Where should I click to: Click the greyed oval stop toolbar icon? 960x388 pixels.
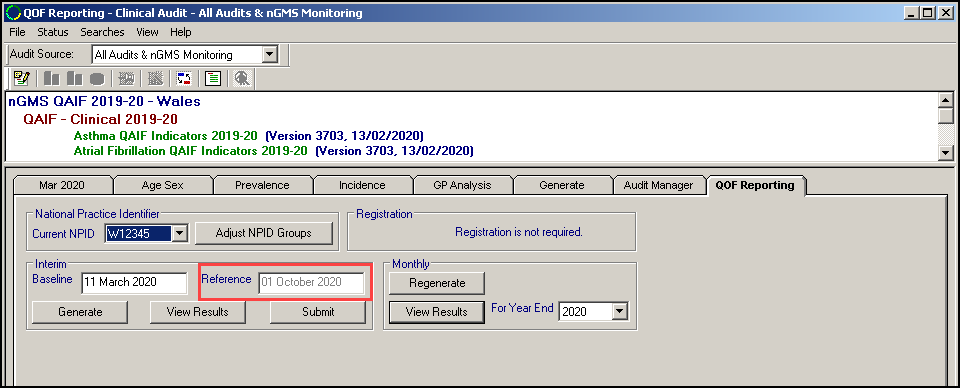tap(97, 78)
